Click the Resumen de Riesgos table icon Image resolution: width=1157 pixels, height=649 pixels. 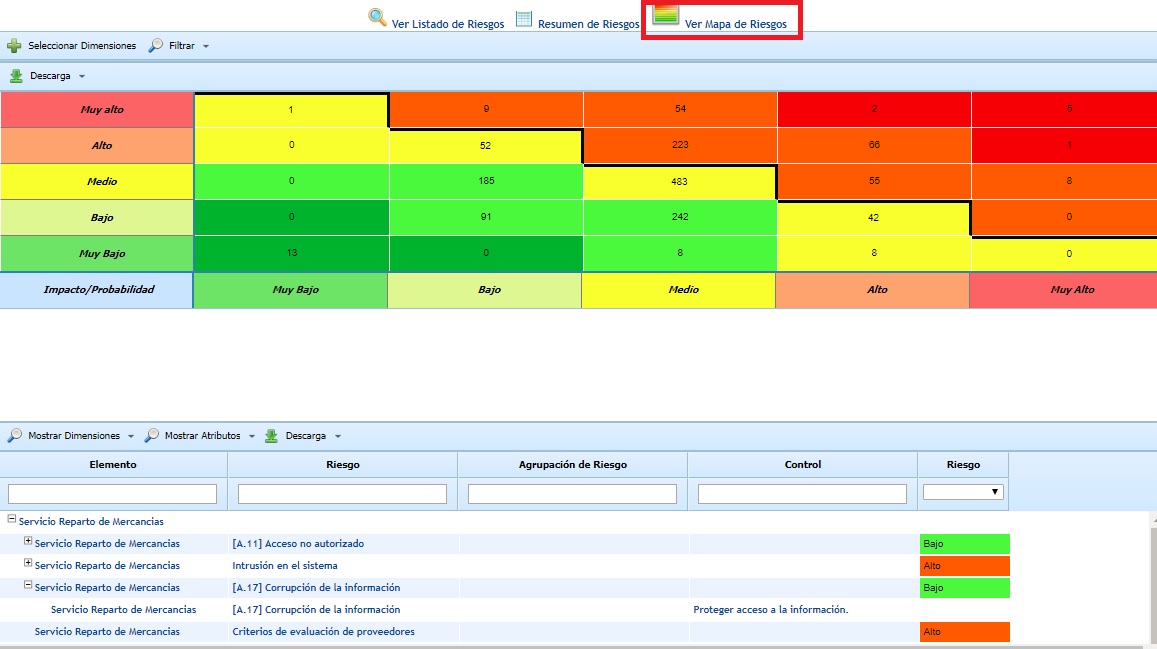pos(524,19)
